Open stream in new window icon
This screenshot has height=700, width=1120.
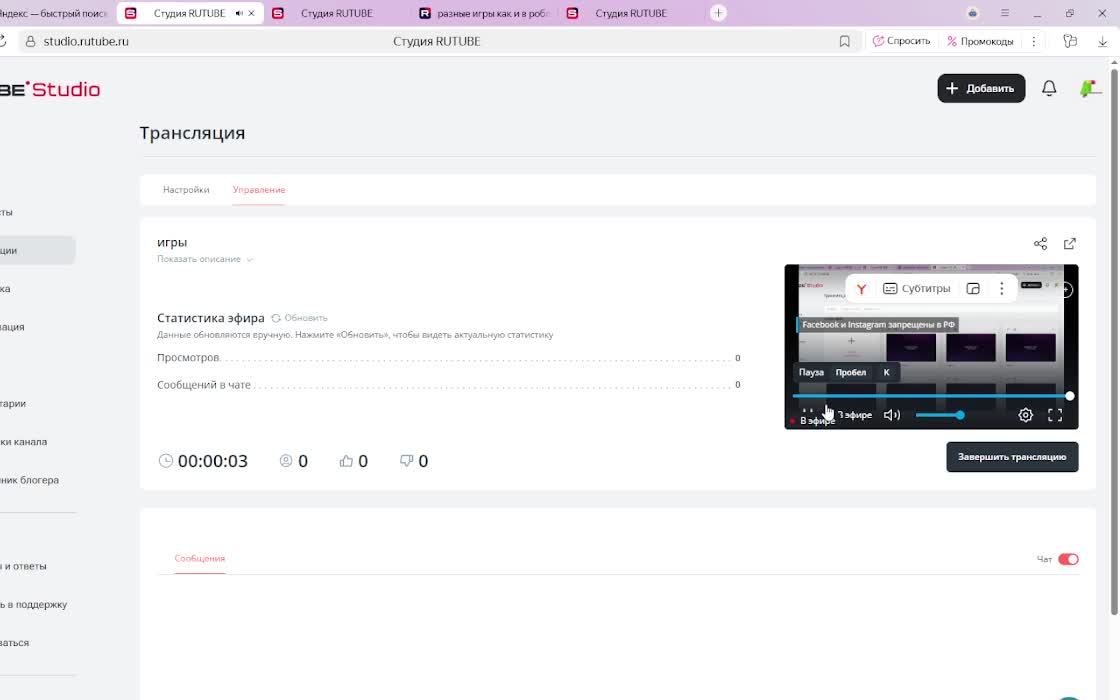tap(1069, 244)
